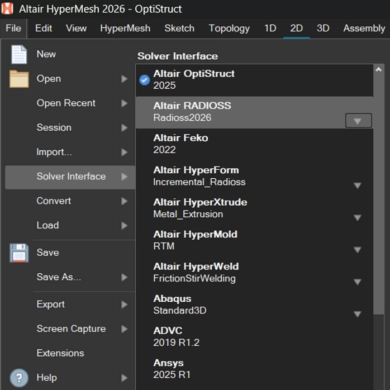This screenshot has height=390, width=390.
Task: Select the Altair HyperXtrude solver entry
Action: [255, 209]
